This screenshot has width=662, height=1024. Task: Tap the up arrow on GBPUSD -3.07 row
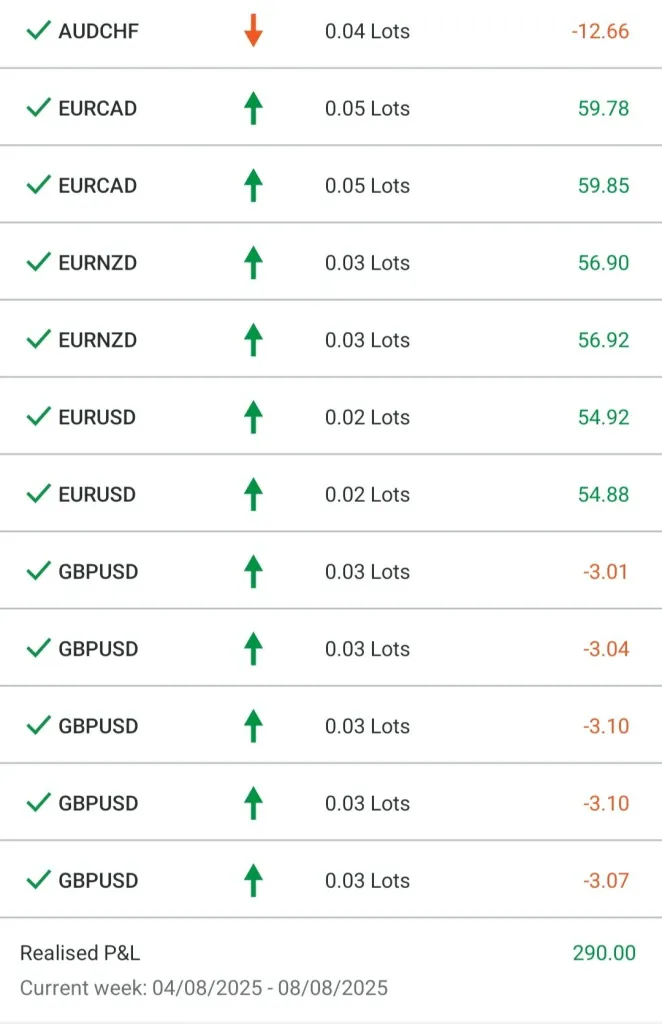coord(253,881)
